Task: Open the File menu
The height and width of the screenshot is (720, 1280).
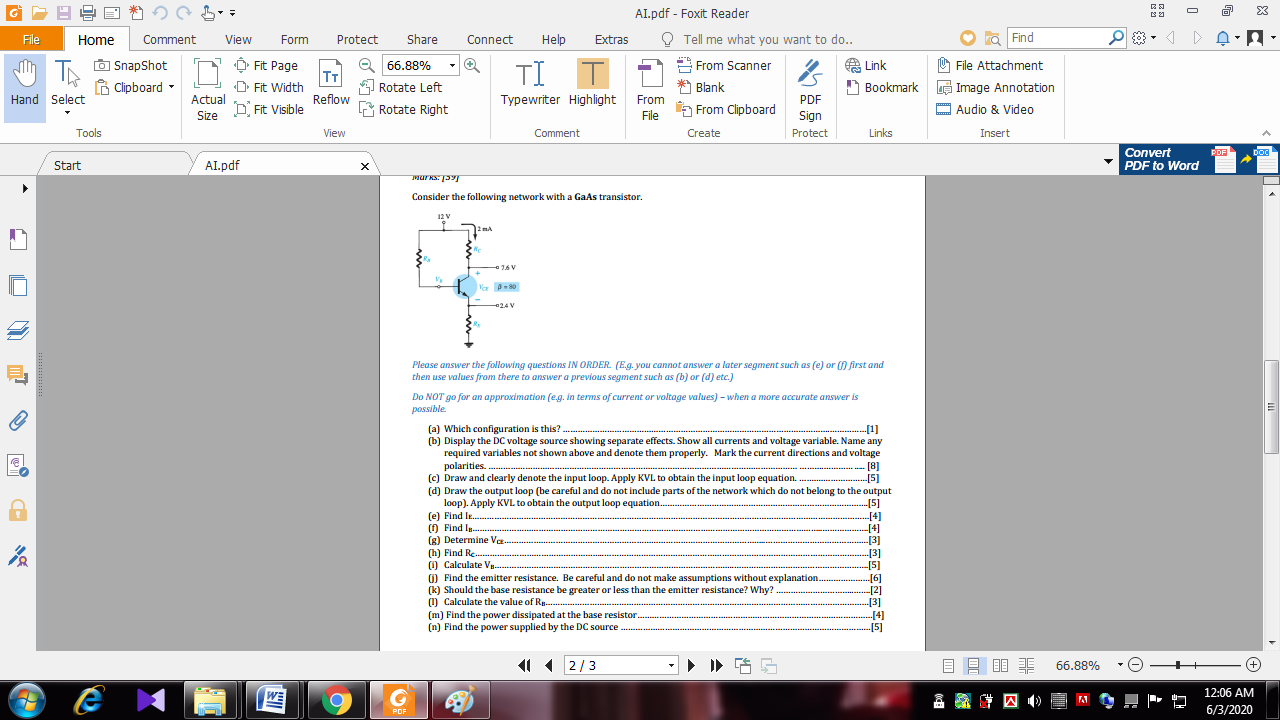Action: (31, 39)
